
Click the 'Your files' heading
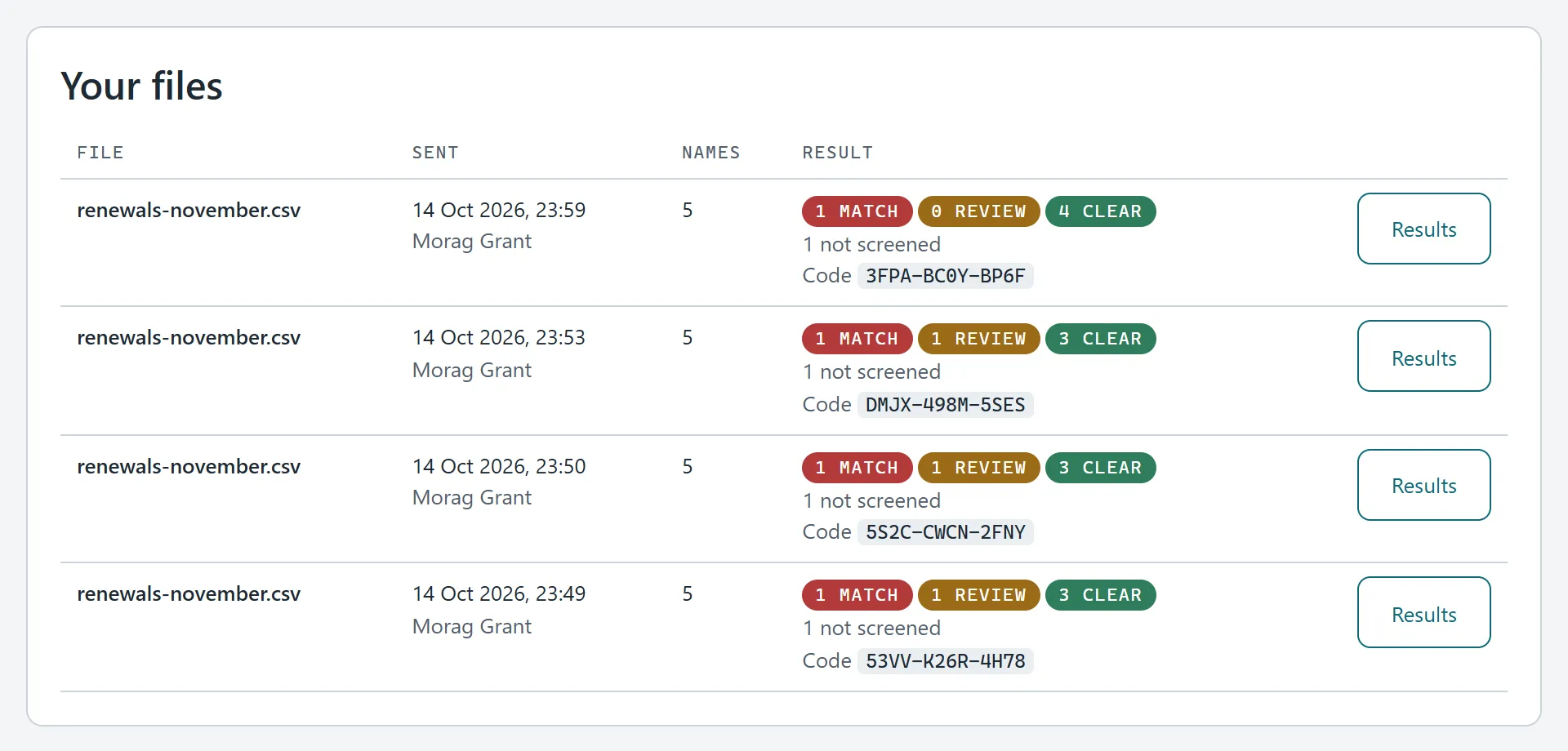click(x=141, y=86)
